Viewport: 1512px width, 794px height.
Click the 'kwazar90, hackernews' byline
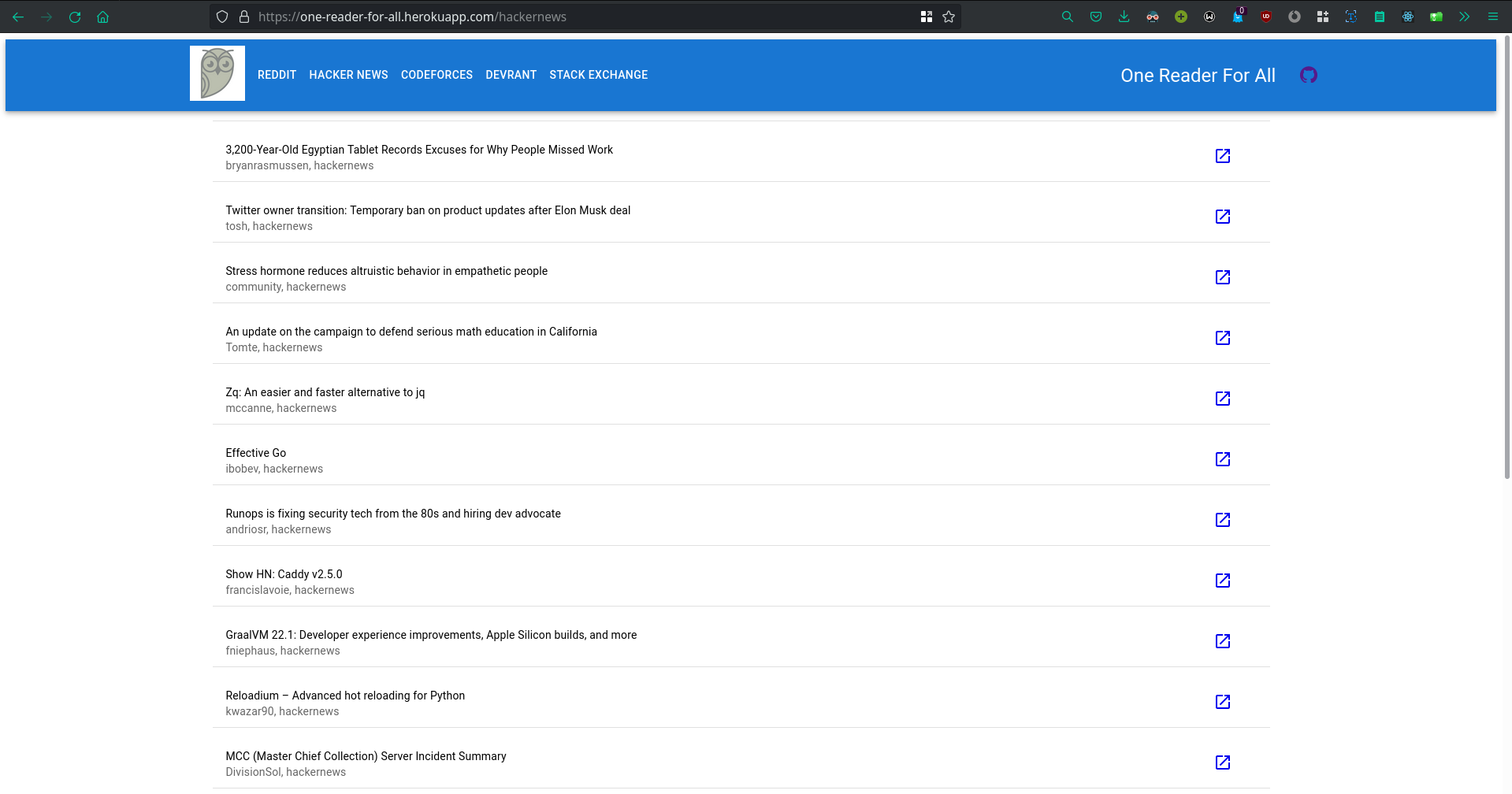click(282, 711)
